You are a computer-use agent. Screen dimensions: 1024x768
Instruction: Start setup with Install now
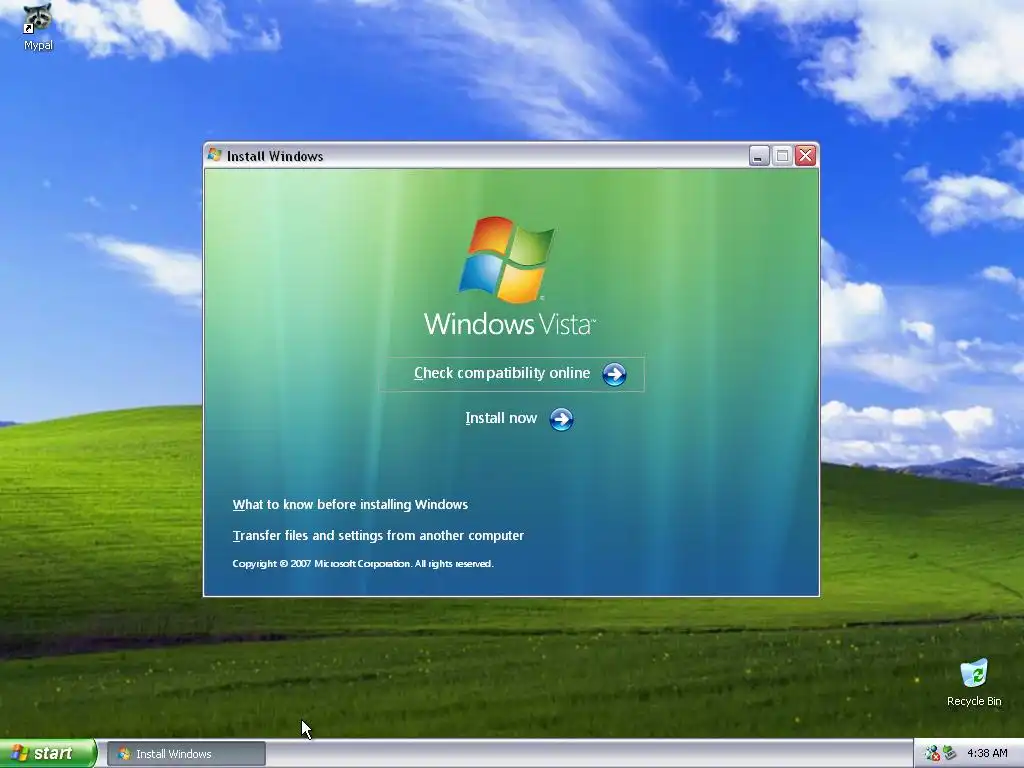pos(519,419)
